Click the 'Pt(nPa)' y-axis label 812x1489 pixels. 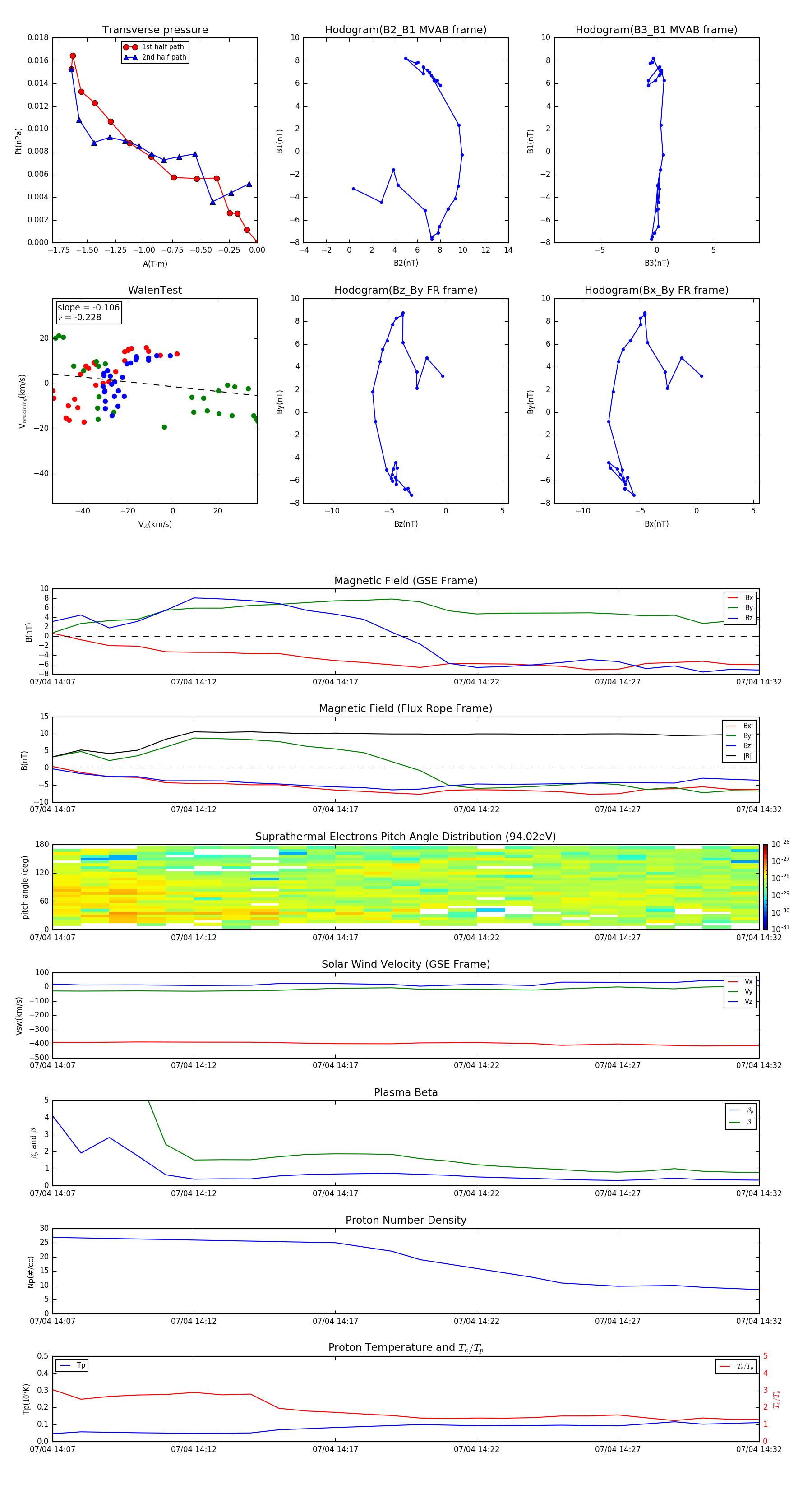[18, 140]
